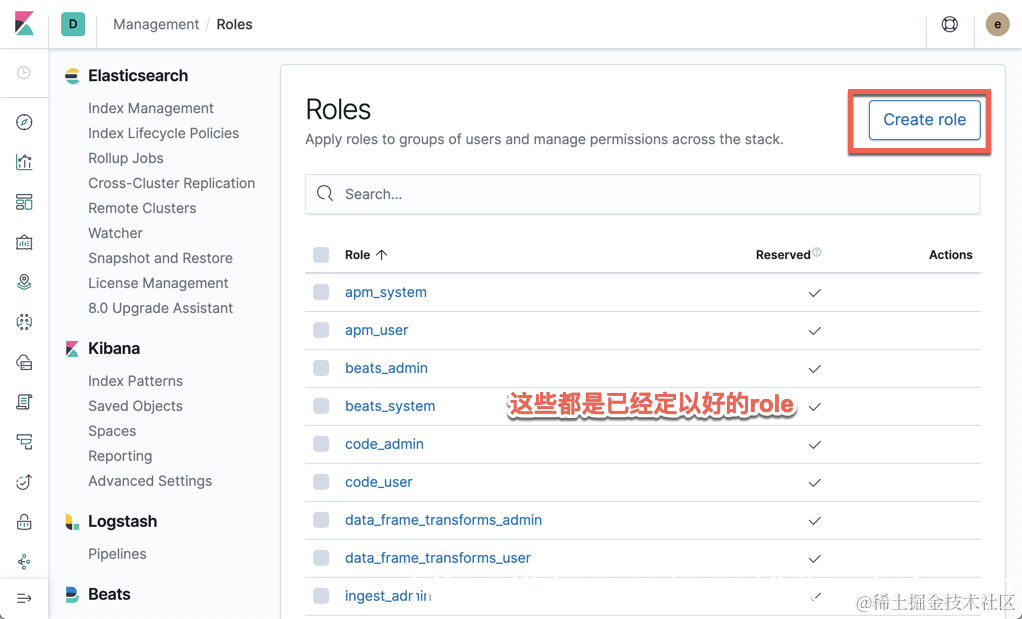Click the Kibana logo icon

click(x=24, y=24)
